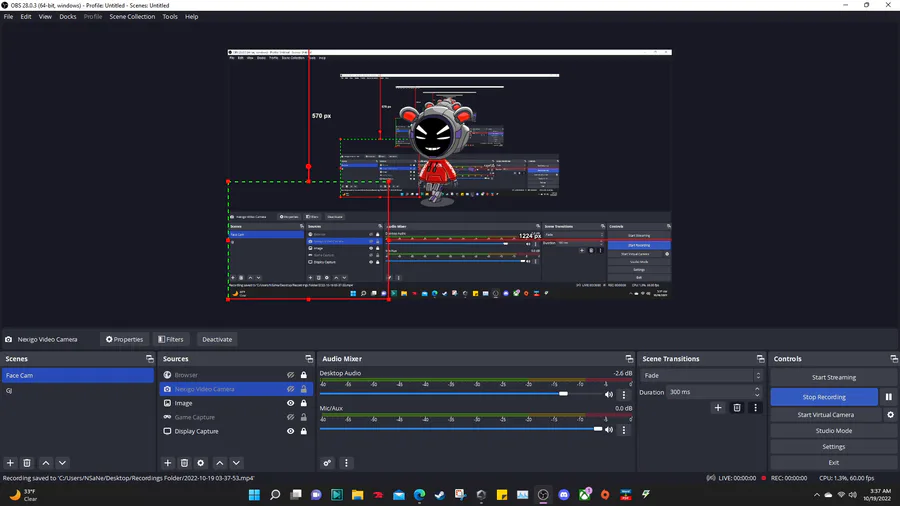Add a new scene with plus icon

point(10,463)
